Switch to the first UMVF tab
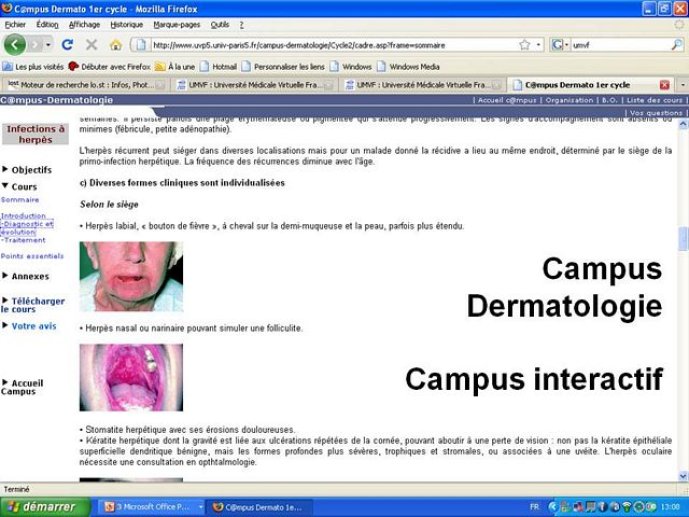This screenshot has height=517, width=689. [254, 85]
